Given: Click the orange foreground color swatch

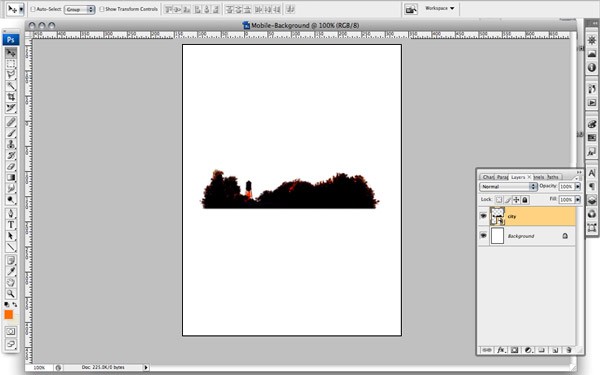Looking at the screenshot, I should [8, 315].
